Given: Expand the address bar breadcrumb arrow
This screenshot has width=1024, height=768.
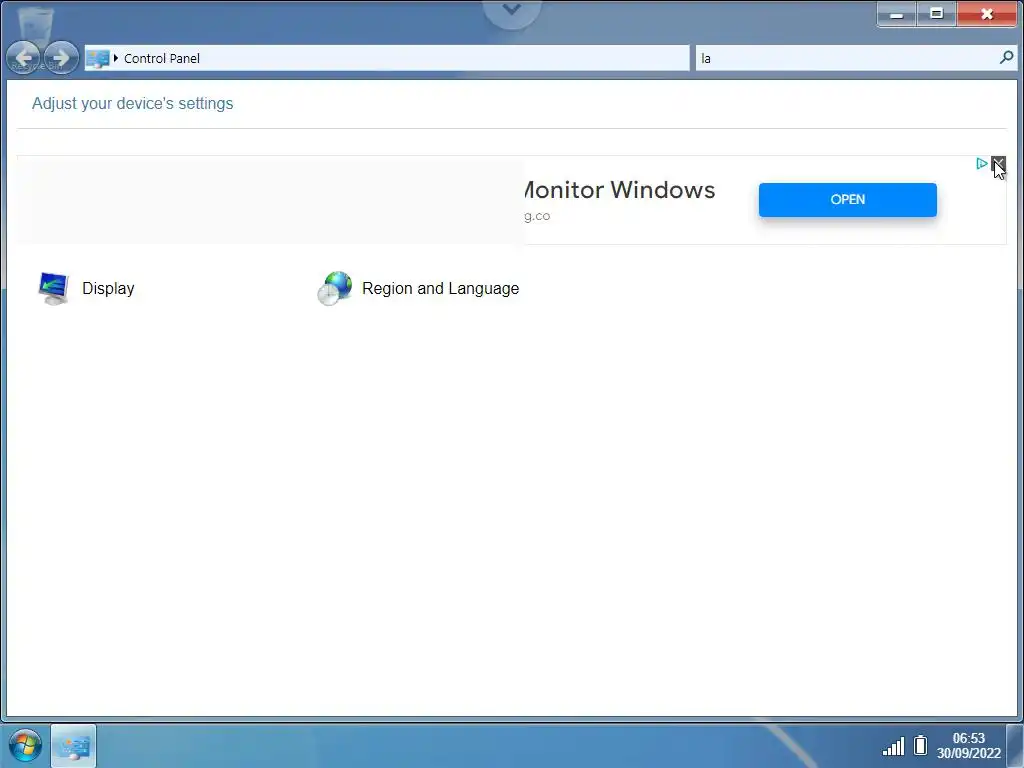Looking at the screenshot, I should pos(116,58).
